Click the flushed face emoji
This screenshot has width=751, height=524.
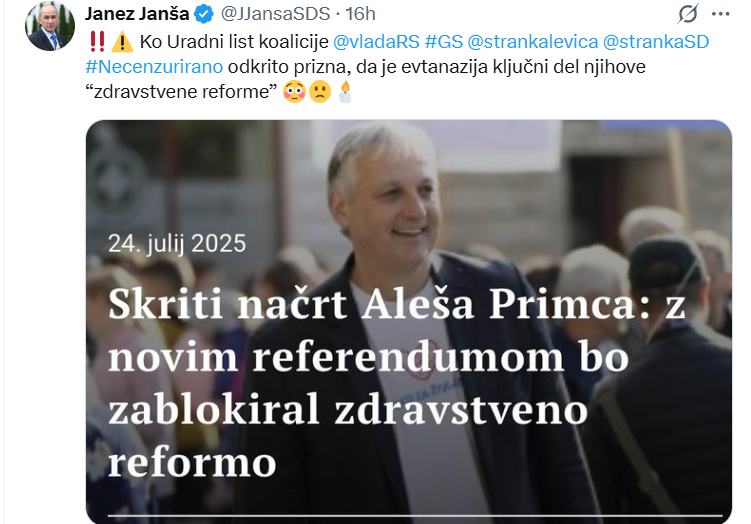coord(294,91)
